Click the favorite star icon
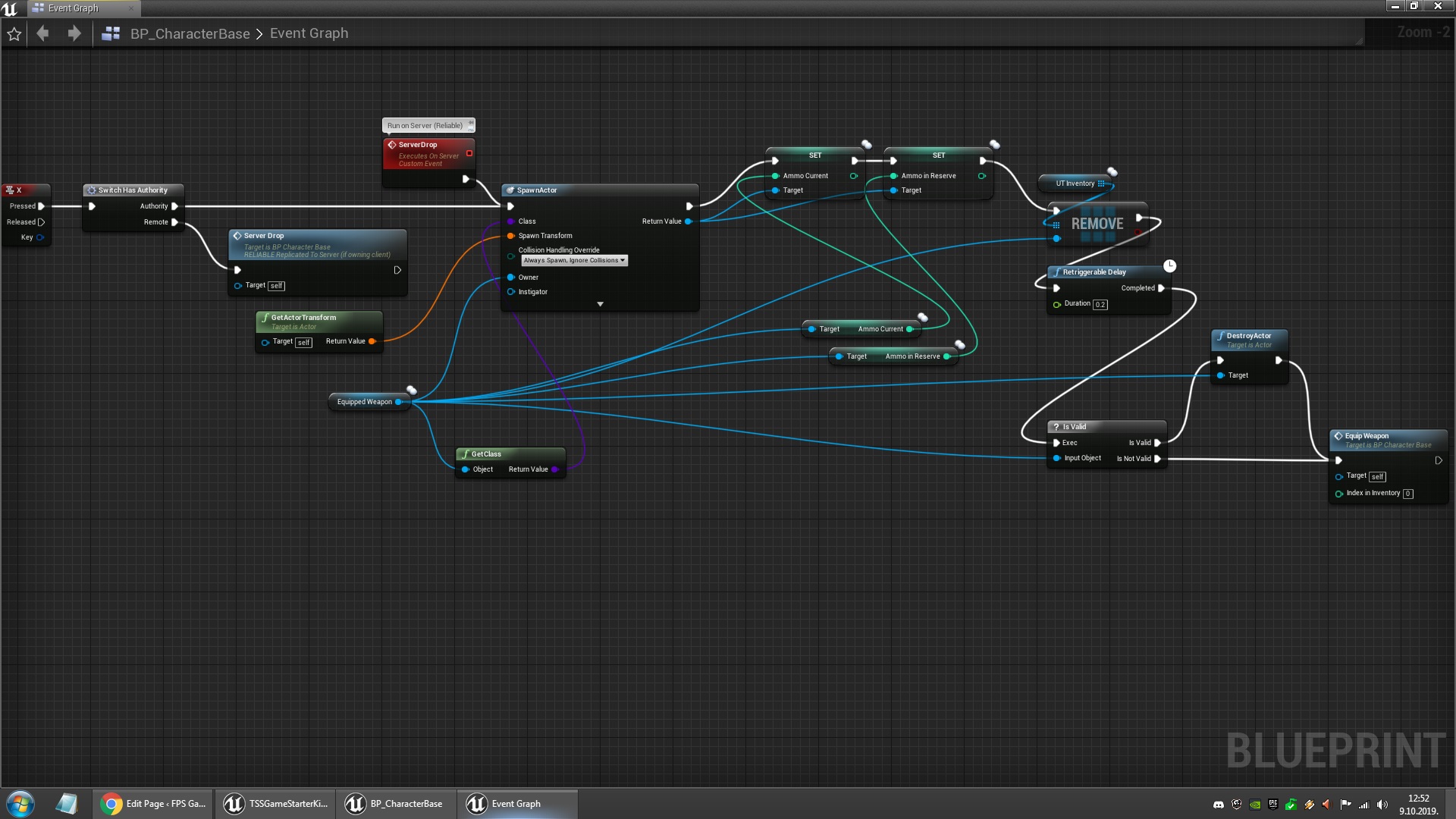This screenshot has height=819, width=1456. click(14, 33)
